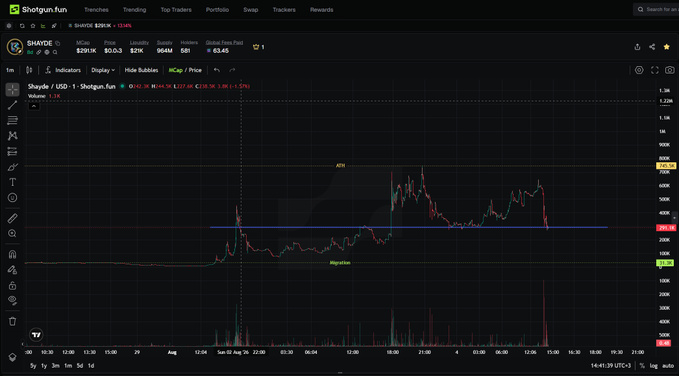Viewport: 679px width, 376px height.
Task: Set the range to 1d
Action: point(91,366)
